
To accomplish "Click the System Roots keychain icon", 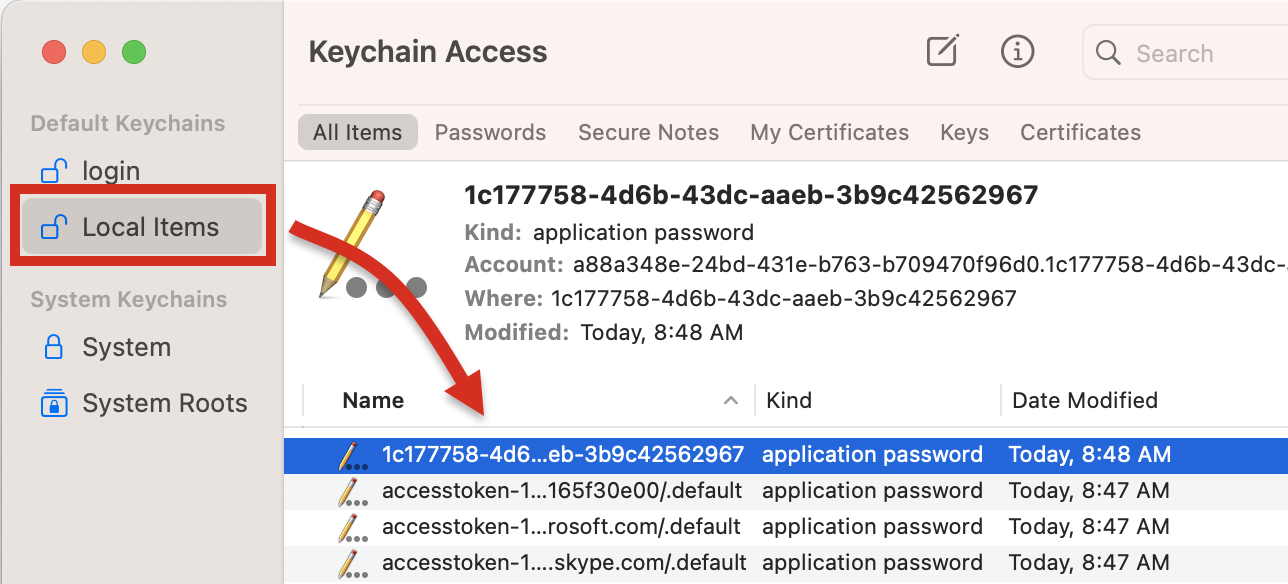I will pos(53,403).
